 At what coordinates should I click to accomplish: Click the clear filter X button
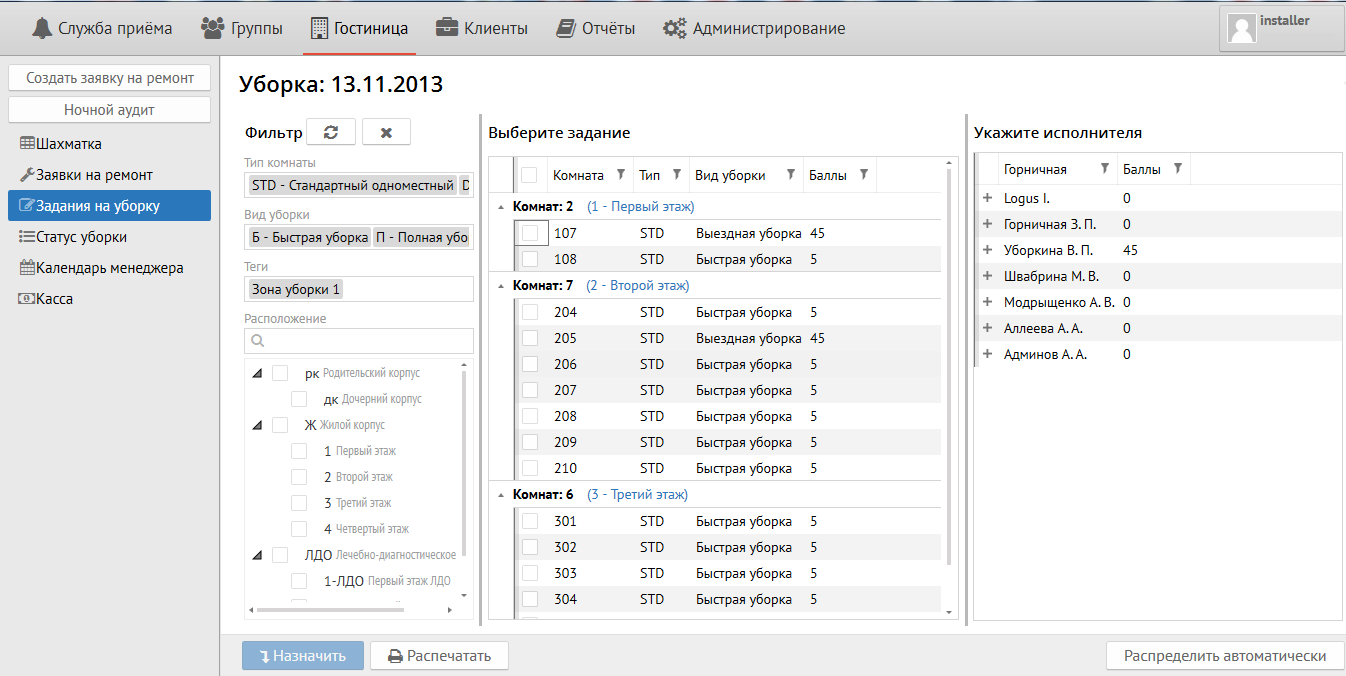[x=386, y=132]
